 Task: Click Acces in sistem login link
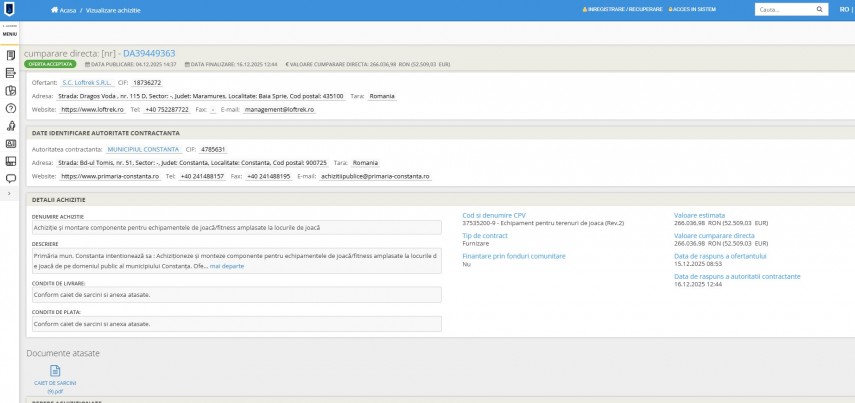coord(694,9)
